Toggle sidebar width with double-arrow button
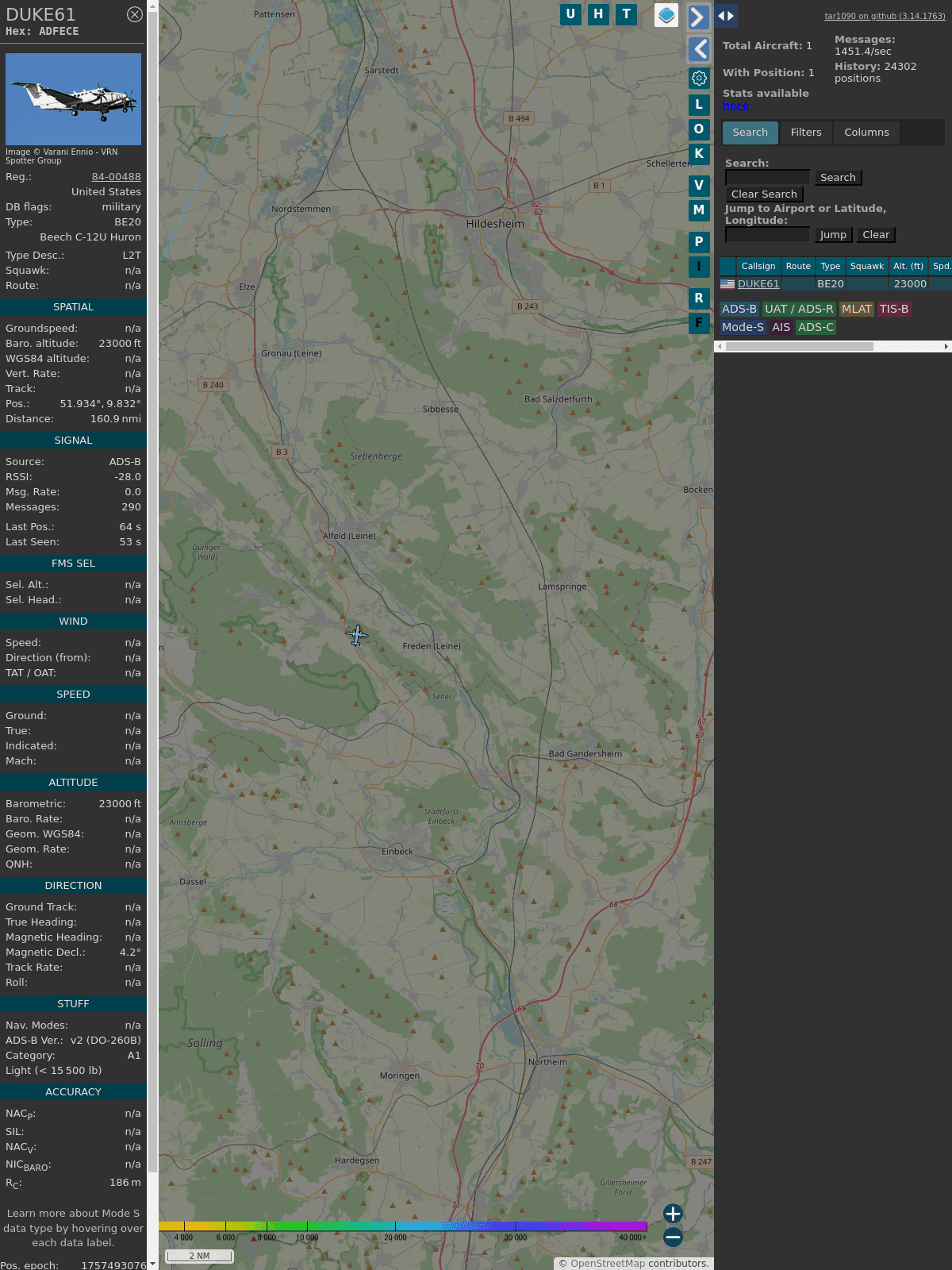This screenshot has height=1270, width=952. tap(726, 16)
